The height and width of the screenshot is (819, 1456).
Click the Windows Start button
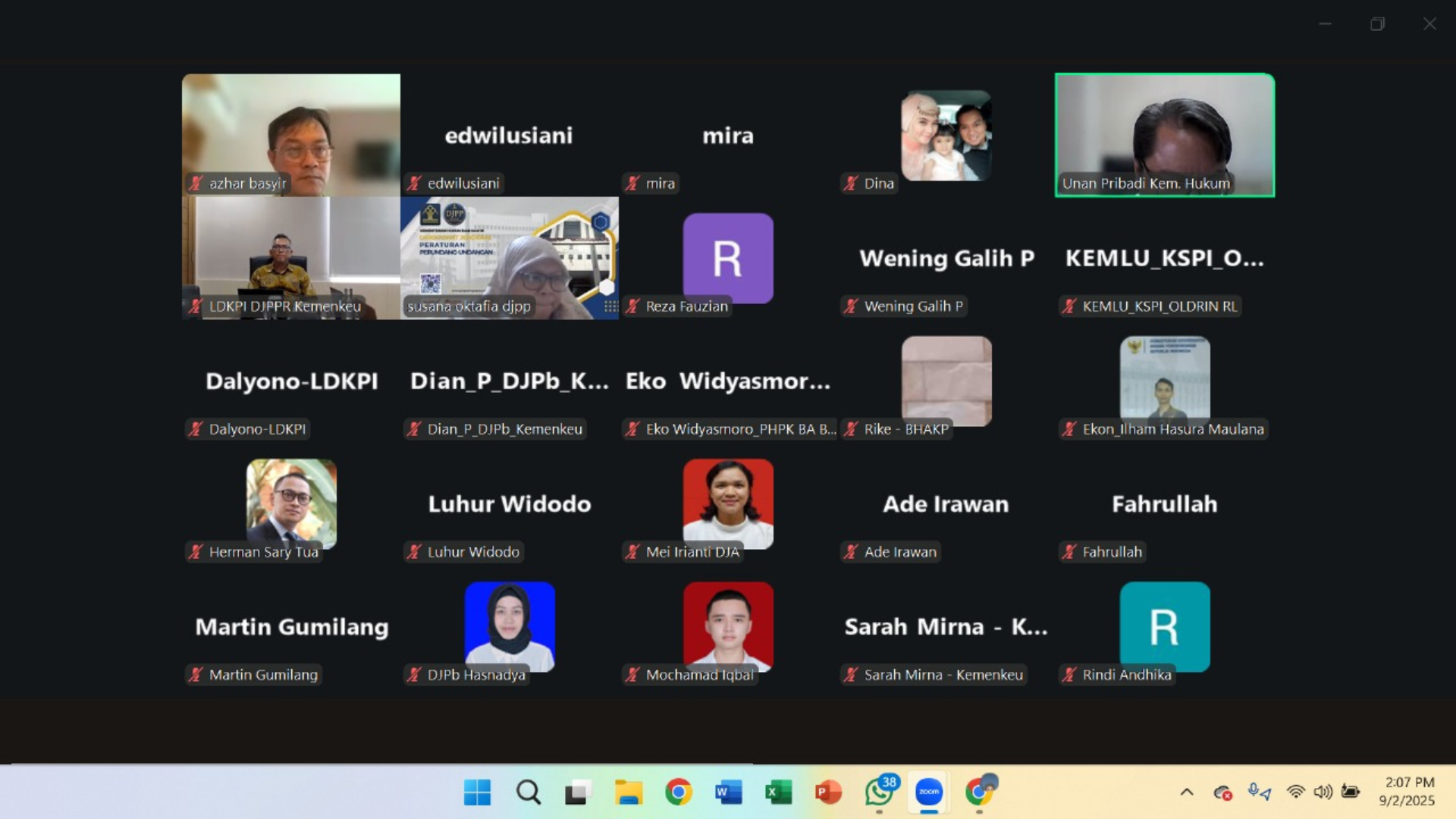pyautogui.click(x=477, y=792)
